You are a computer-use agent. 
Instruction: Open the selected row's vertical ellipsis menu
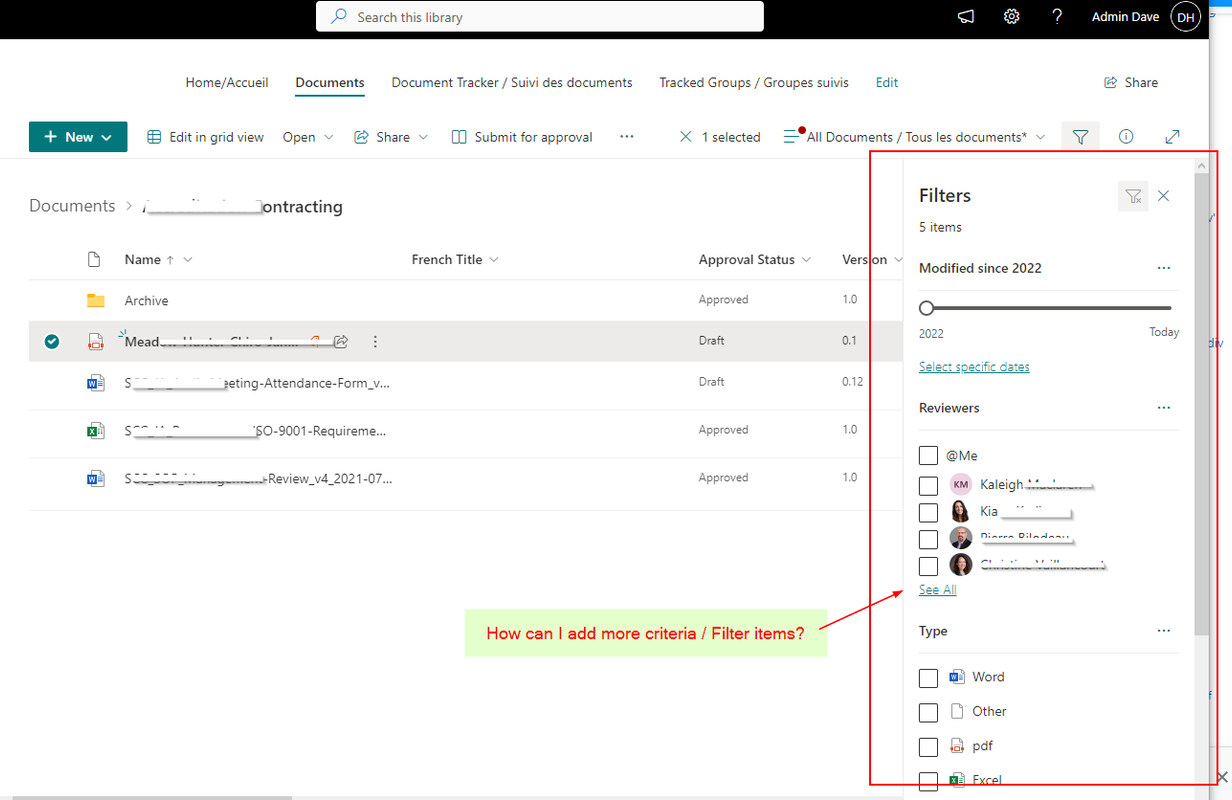(375, 341)
